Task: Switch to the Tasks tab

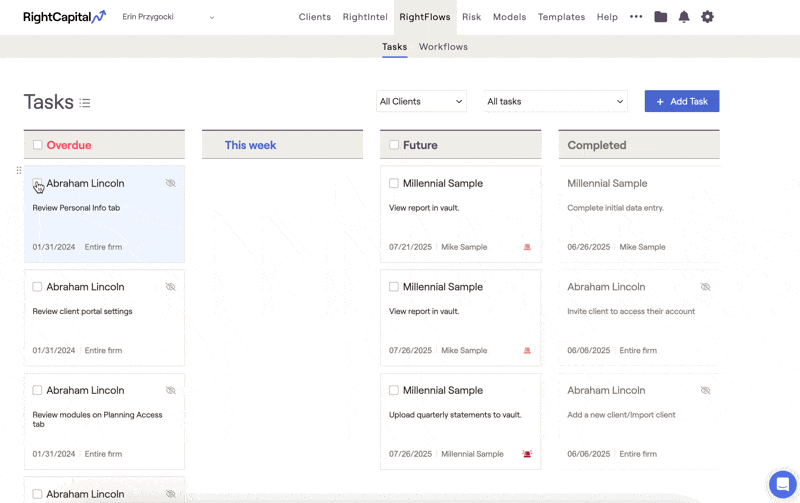Action: [394, 47]
